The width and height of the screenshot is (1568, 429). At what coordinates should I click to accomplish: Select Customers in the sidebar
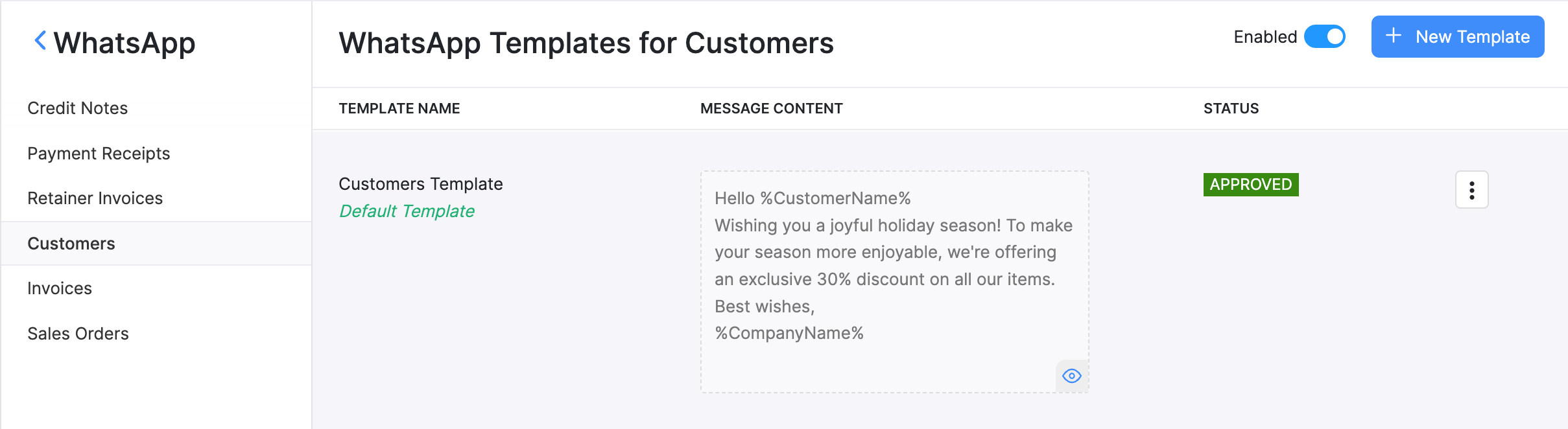pyautogui.click(x=71, y=244)
